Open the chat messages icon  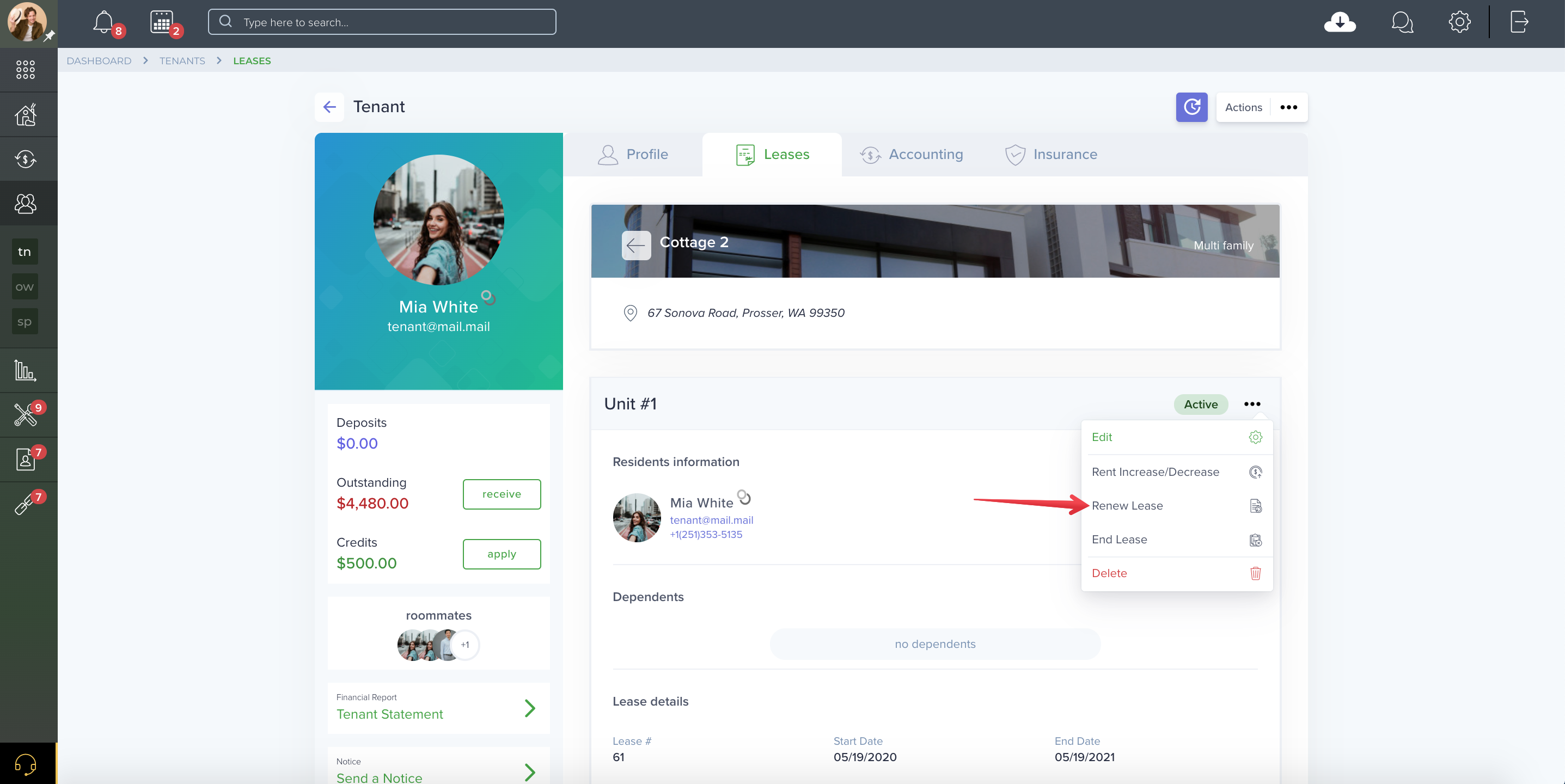[1402, 22]
